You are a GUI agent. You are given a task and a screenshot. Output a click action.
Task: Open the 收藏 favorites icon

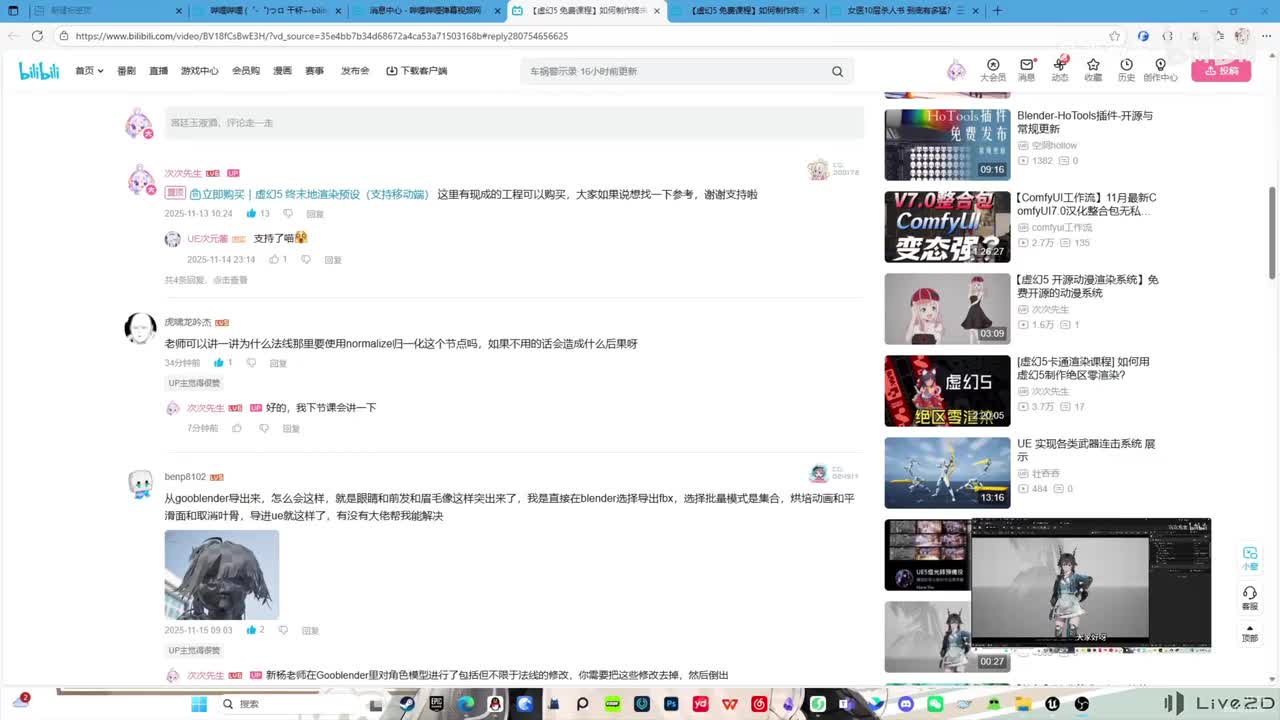[1093, 70]
